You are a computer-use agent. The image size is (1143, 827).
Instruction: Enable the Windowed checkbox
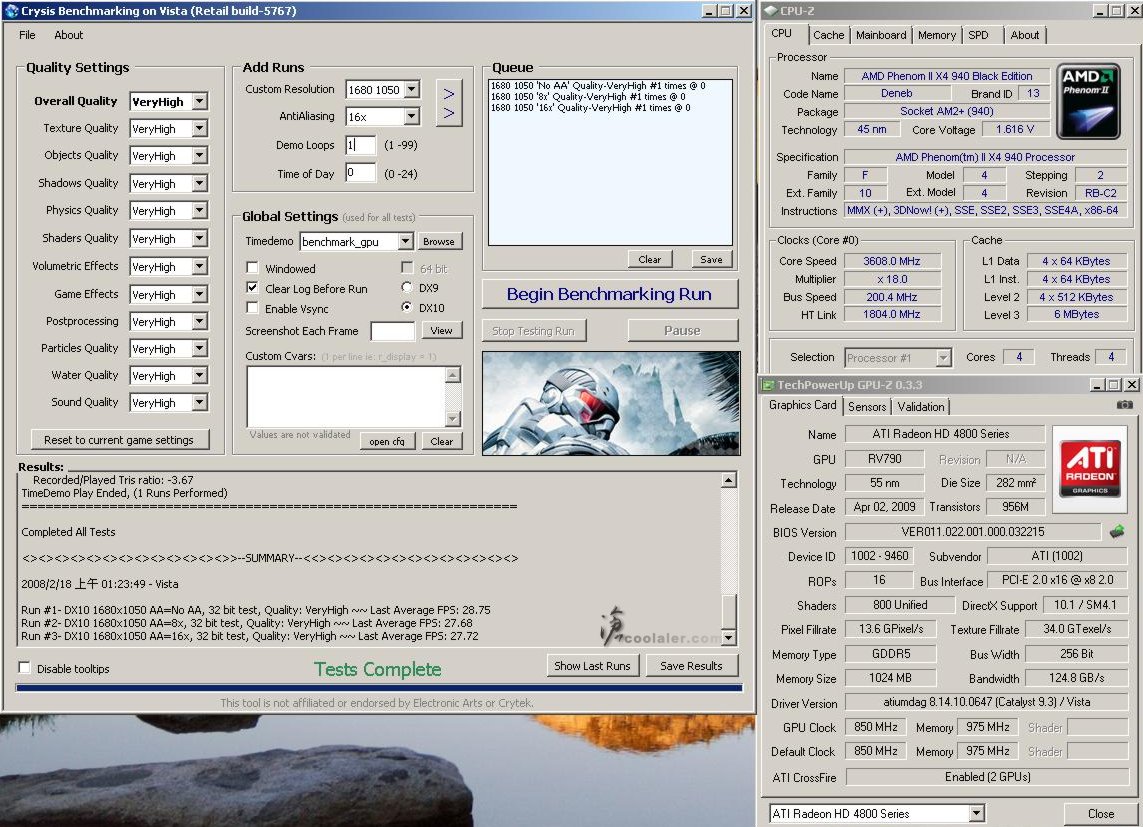[x=252, y=268]
